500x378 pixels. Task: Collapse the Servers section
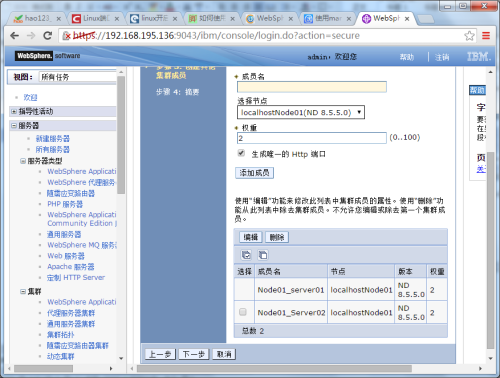14,125
